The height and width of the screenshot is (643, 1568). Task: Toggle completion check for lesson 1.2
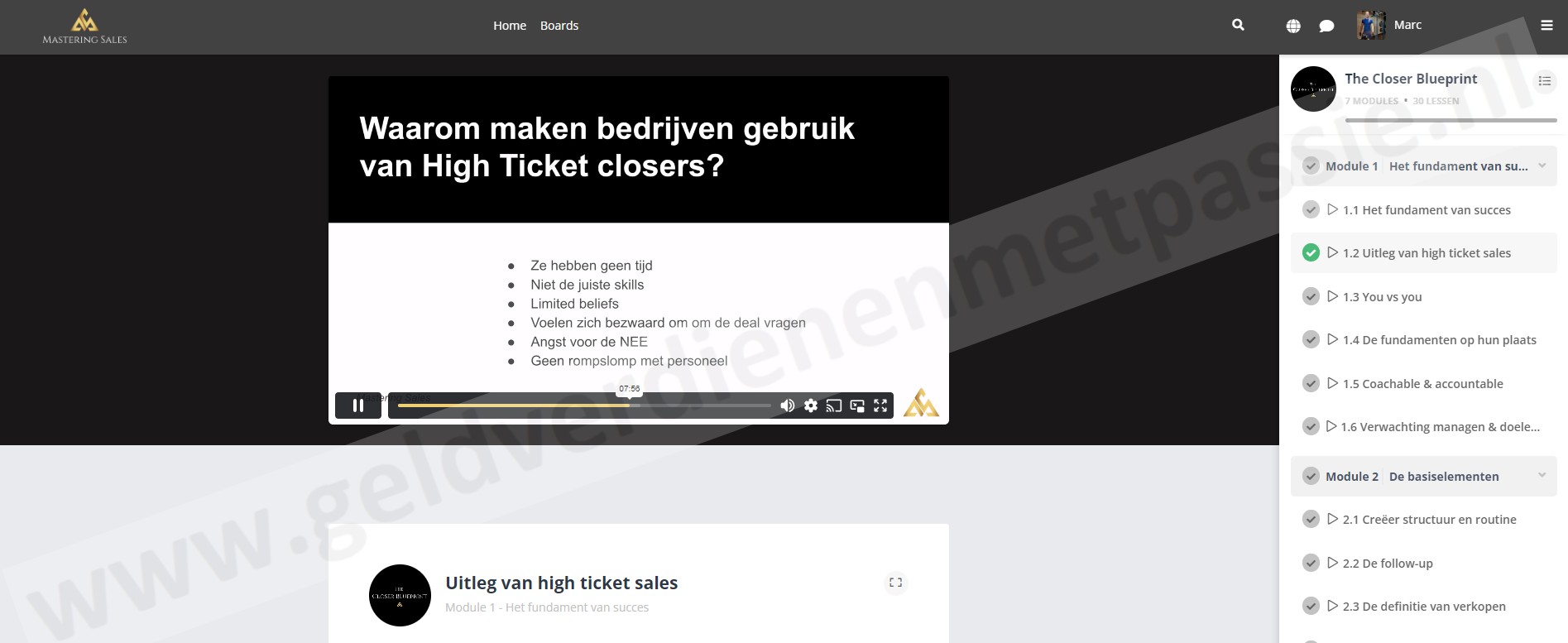(1311, 253)
